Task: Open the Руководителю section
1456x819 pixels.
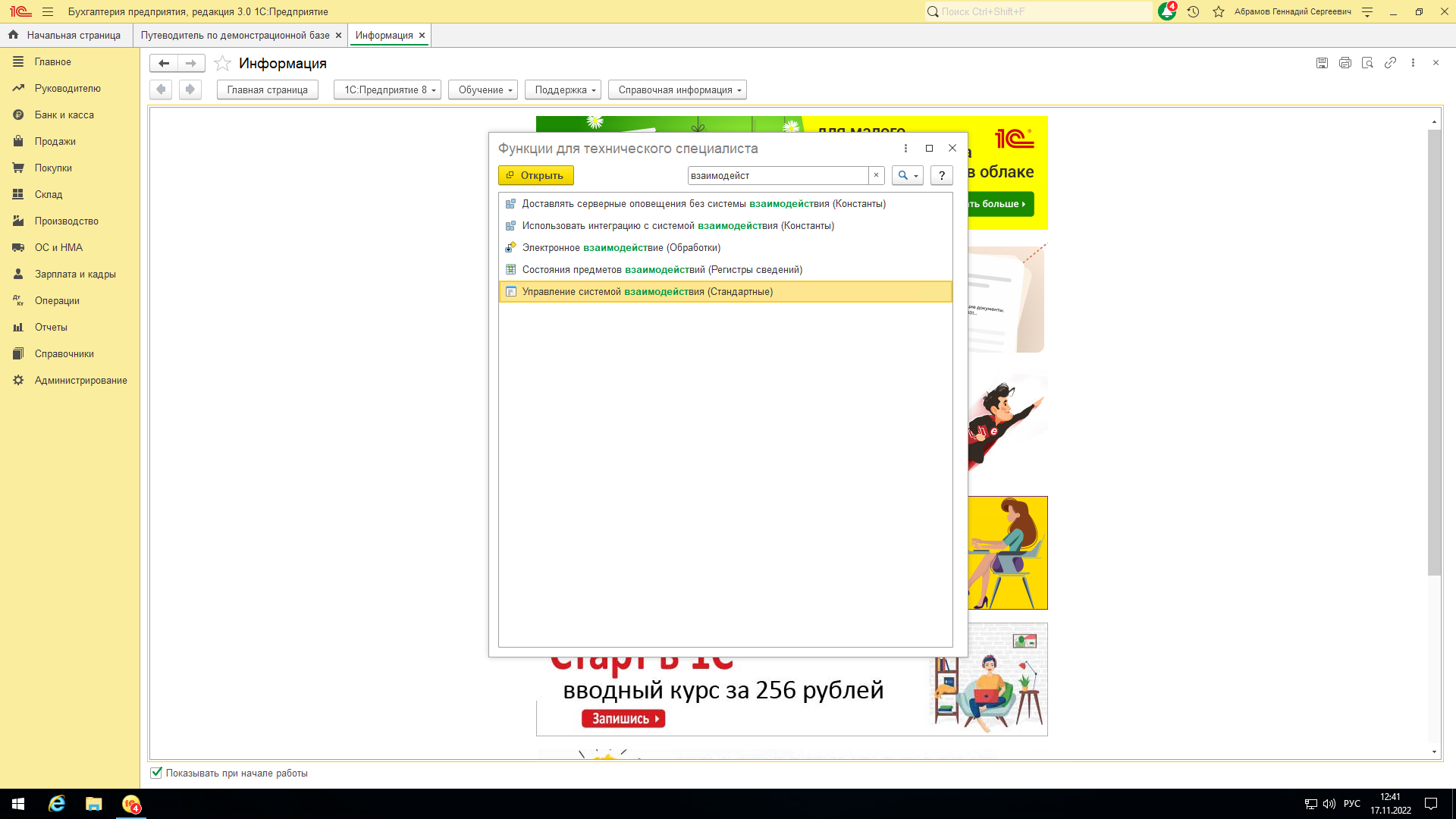Action: [70, 89]
